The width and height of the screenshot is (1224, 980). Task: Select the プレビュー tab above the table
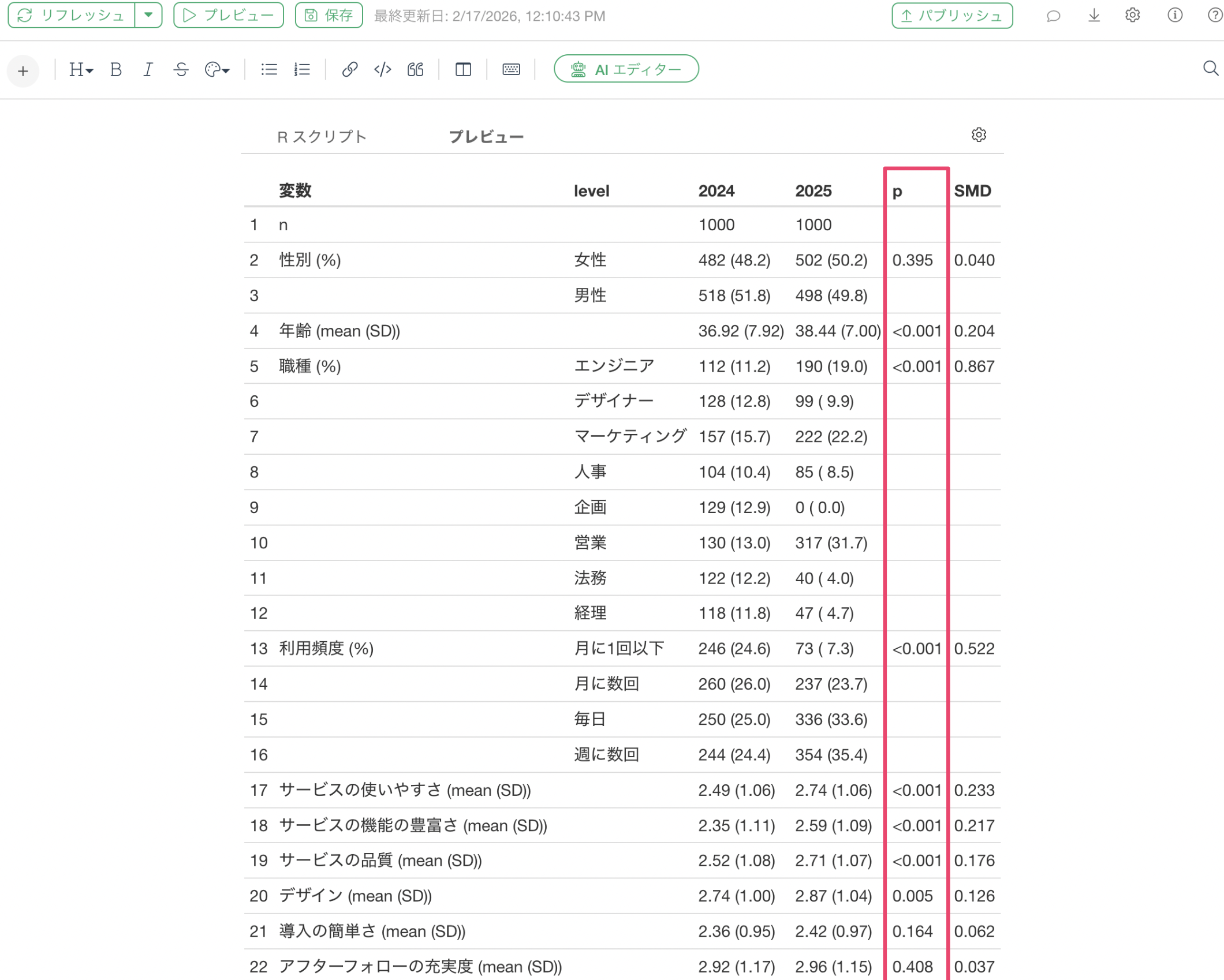tap(486, 137)
